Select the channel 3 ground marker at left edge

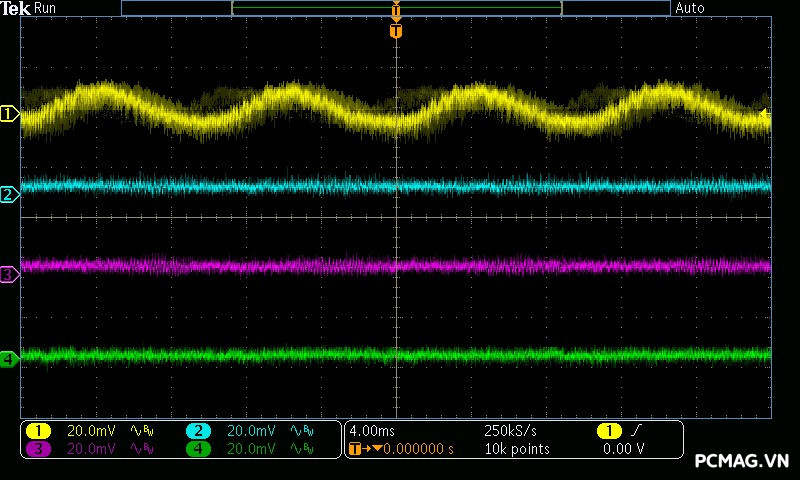pyautogui.click(x=9, y=274)
